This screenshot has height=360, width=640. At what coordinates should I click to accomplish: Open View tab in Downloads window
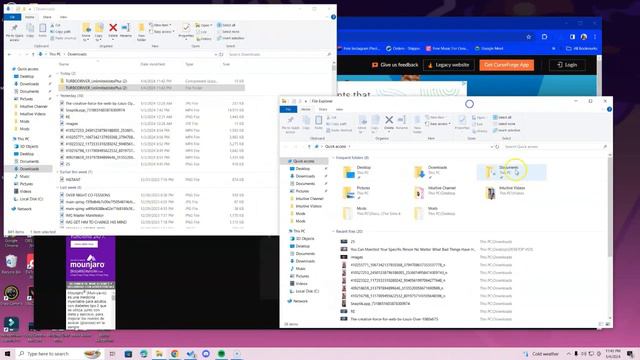pos(63,17)
